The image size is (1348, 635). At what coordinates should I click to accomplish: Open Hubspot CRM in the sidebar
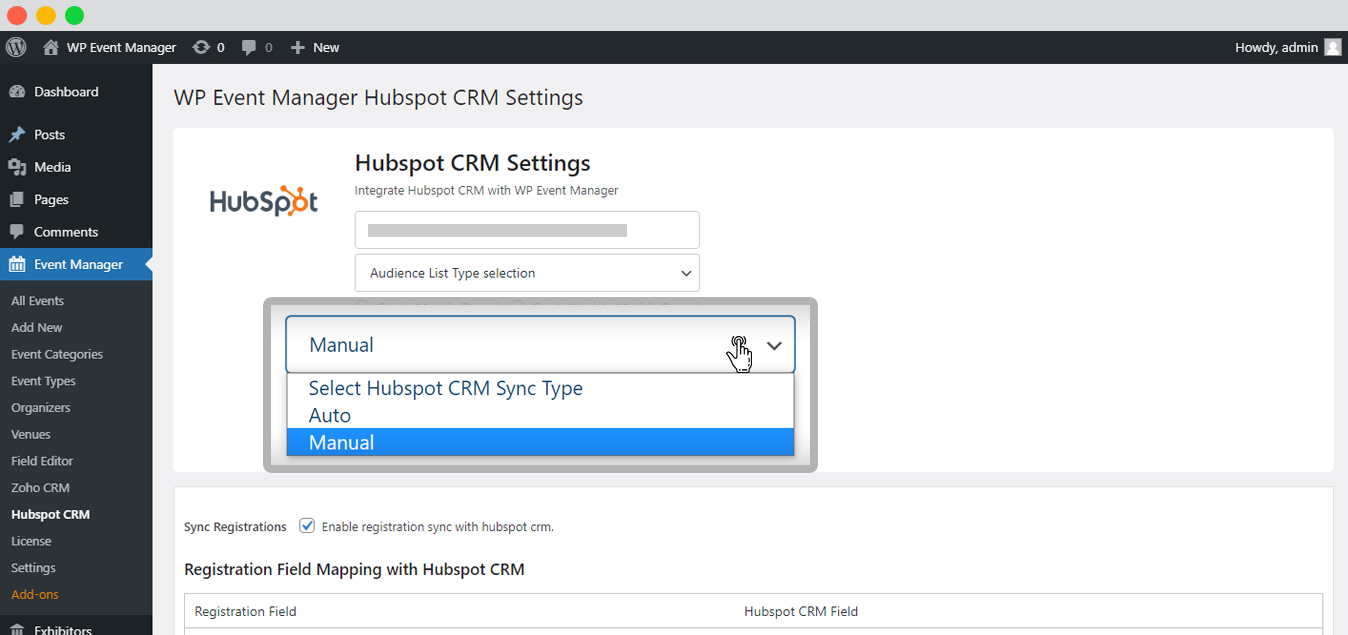(x=50, y=515)
